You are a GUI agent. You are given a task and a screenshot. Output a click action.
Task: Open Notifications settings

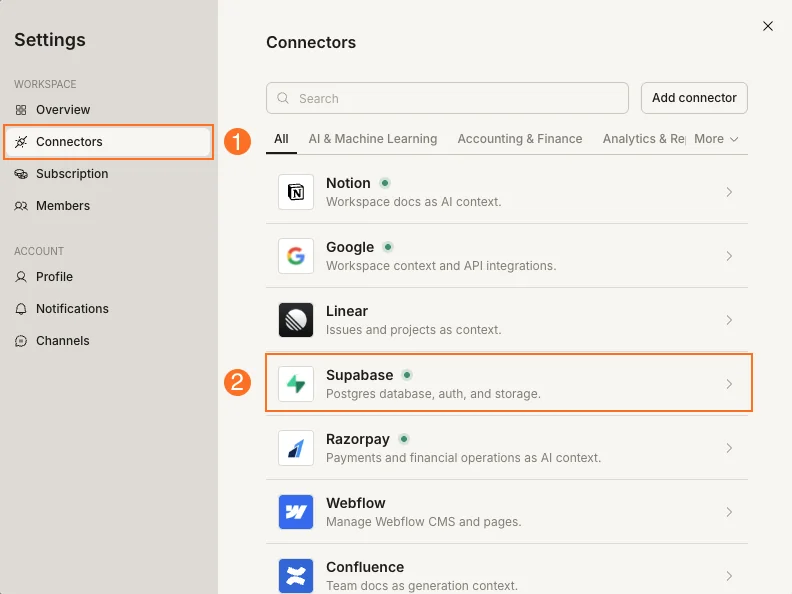pos(108,309)
